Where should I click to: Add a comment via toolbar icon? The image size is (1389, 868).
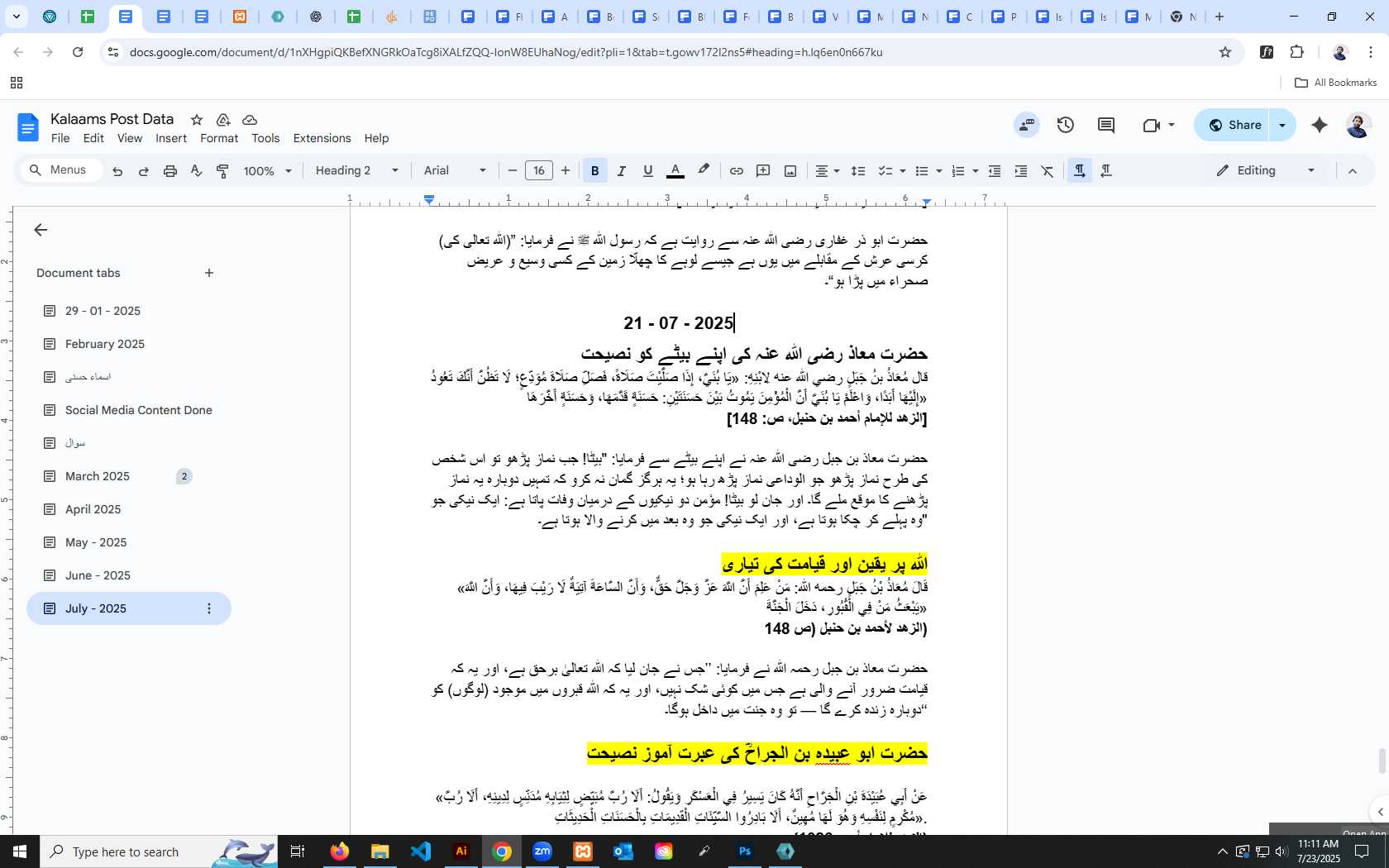coord(763,171)
